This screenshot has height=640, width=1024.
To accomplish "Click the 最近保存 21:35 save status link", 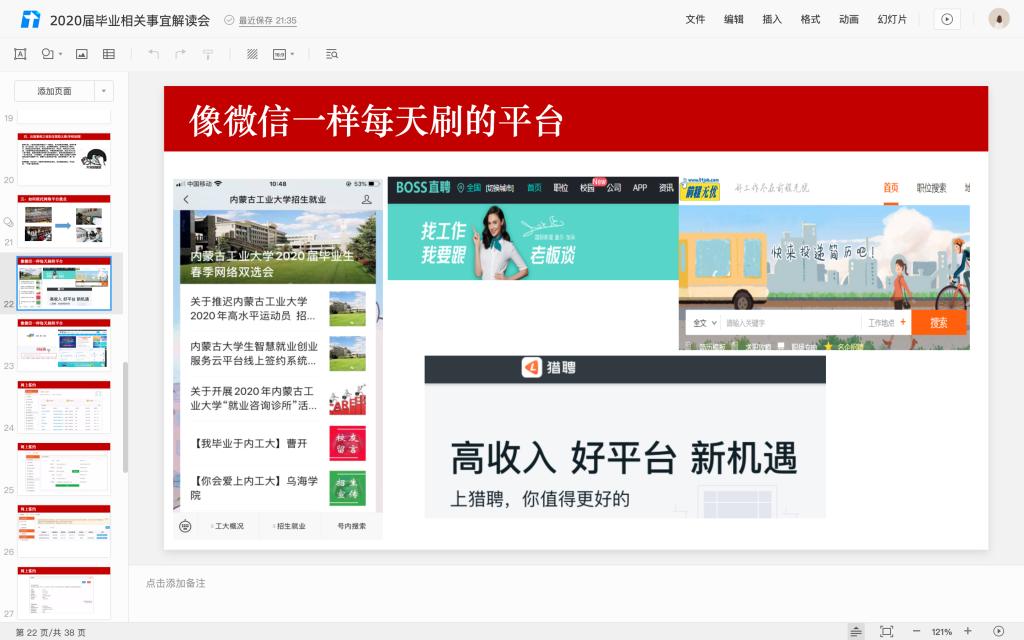I will (260, 20).
